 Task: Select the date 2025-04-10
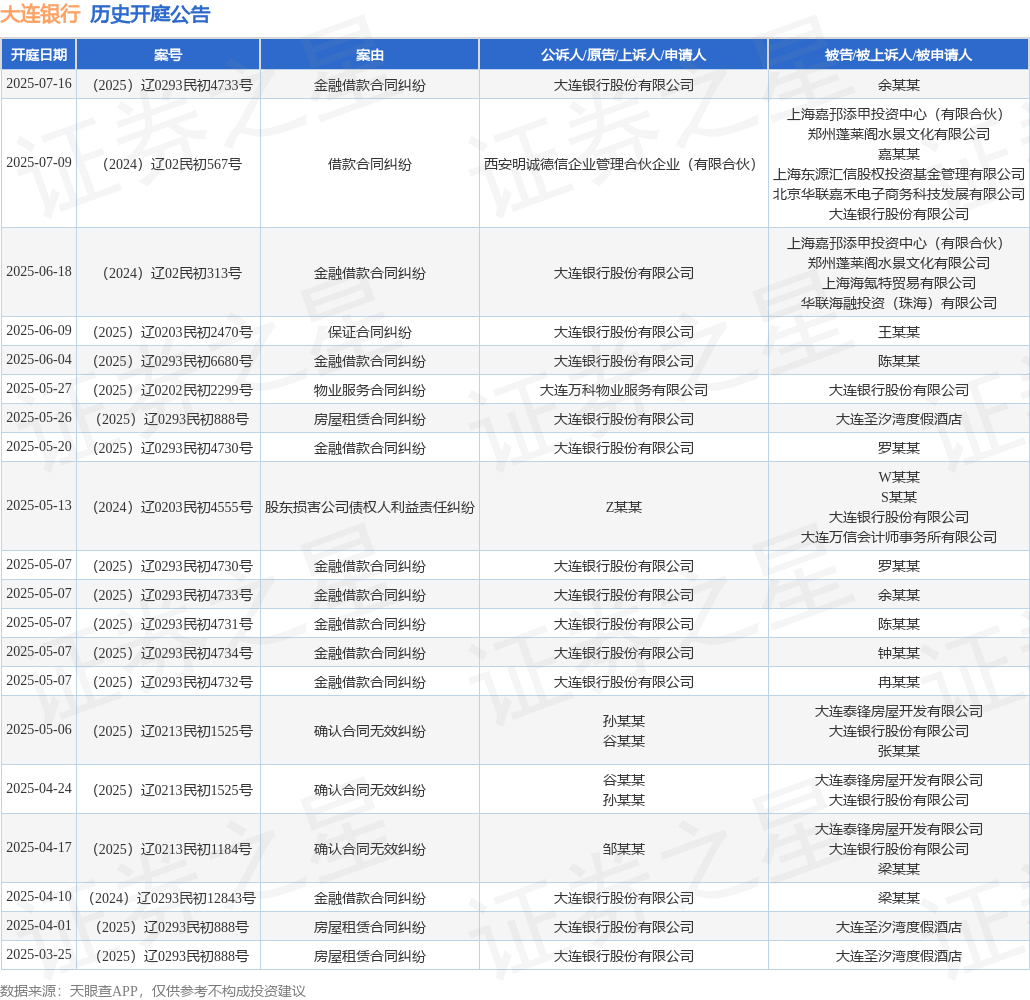(x=39, y=897)
